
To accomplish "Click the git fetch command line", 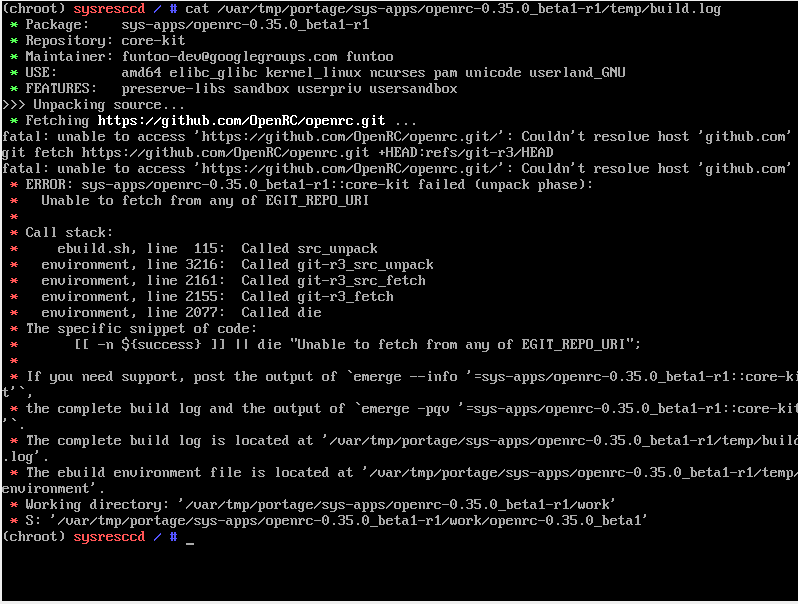I will (x=277, y=152).
